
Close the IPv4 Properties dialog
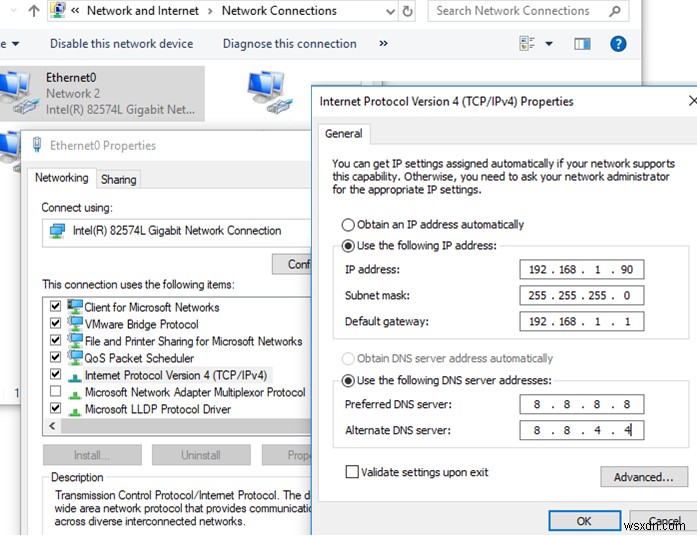[693, 101]
